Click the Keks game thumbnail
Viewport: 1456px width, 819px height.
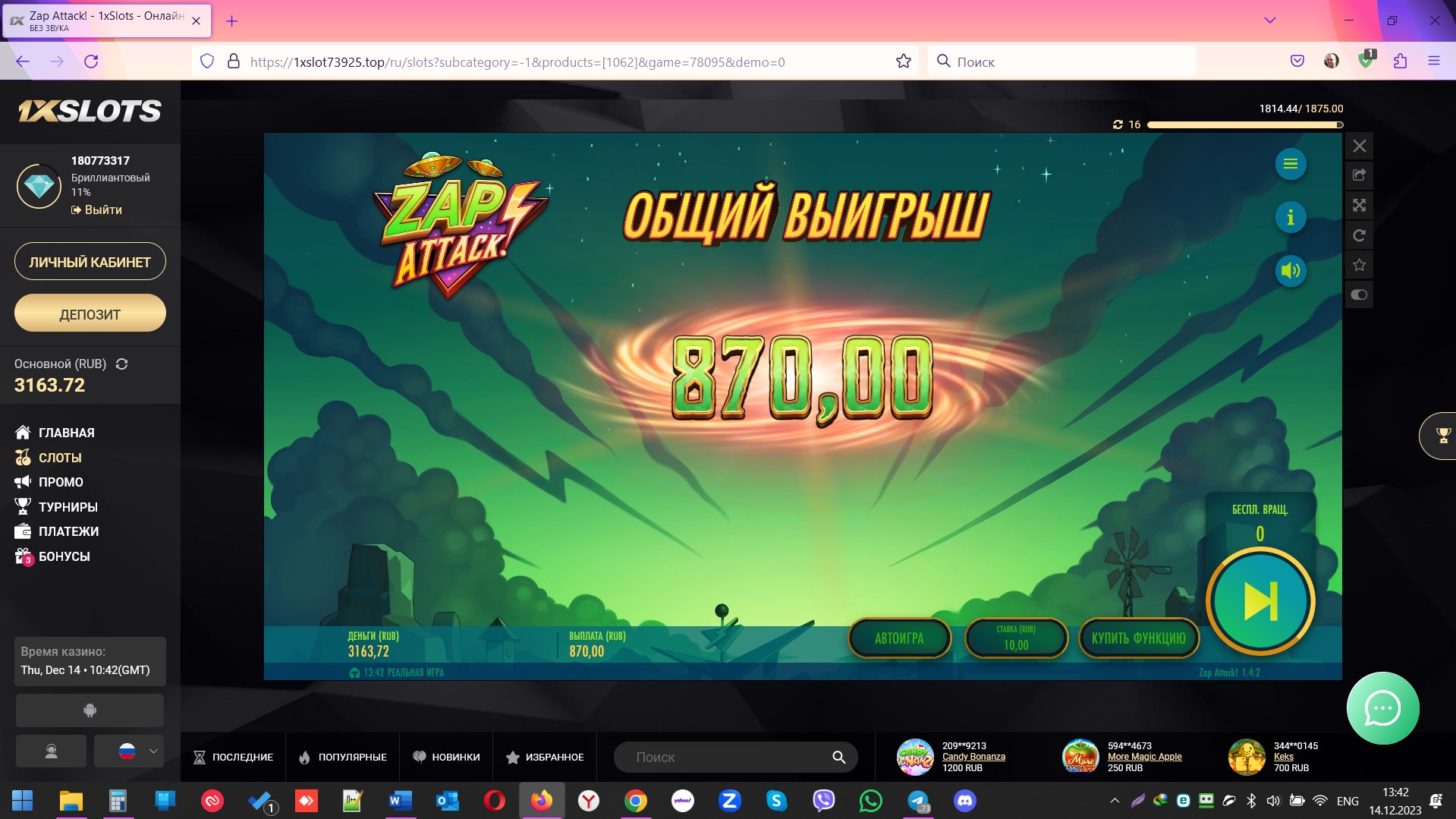(x=1247, y=757)
